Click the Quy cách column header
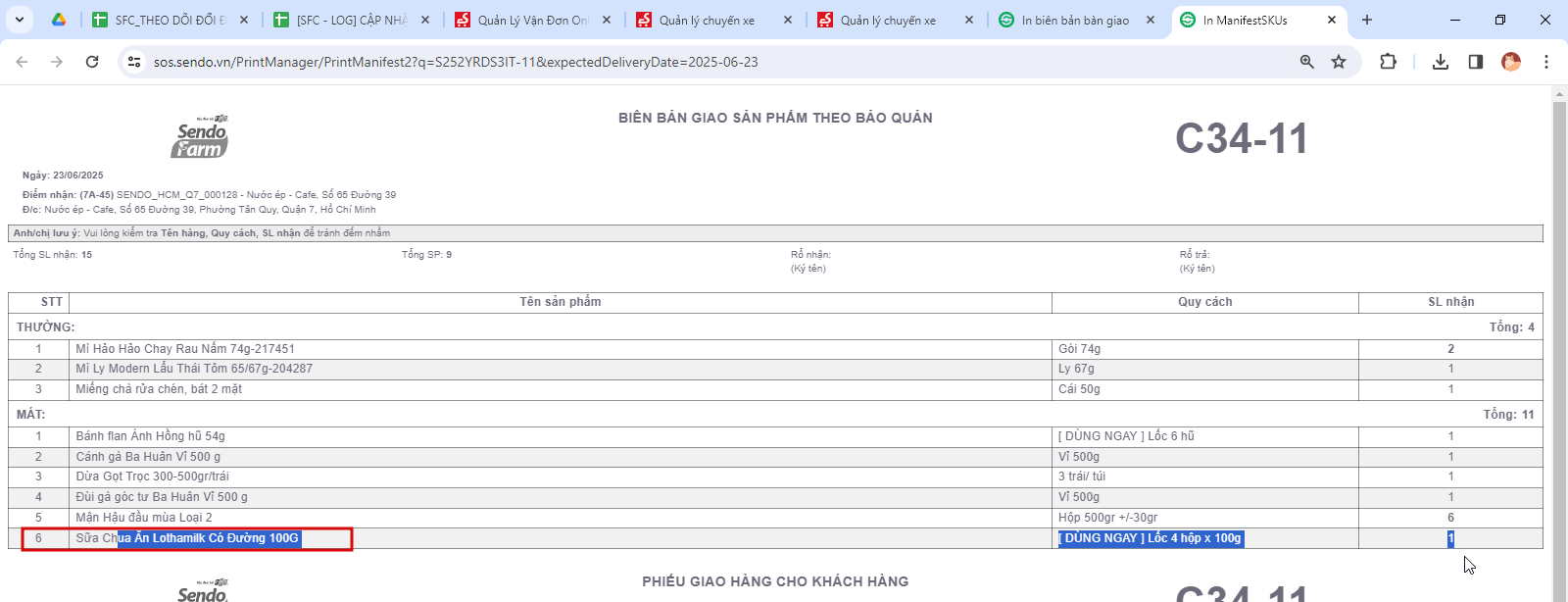 tap(1205, 302)
